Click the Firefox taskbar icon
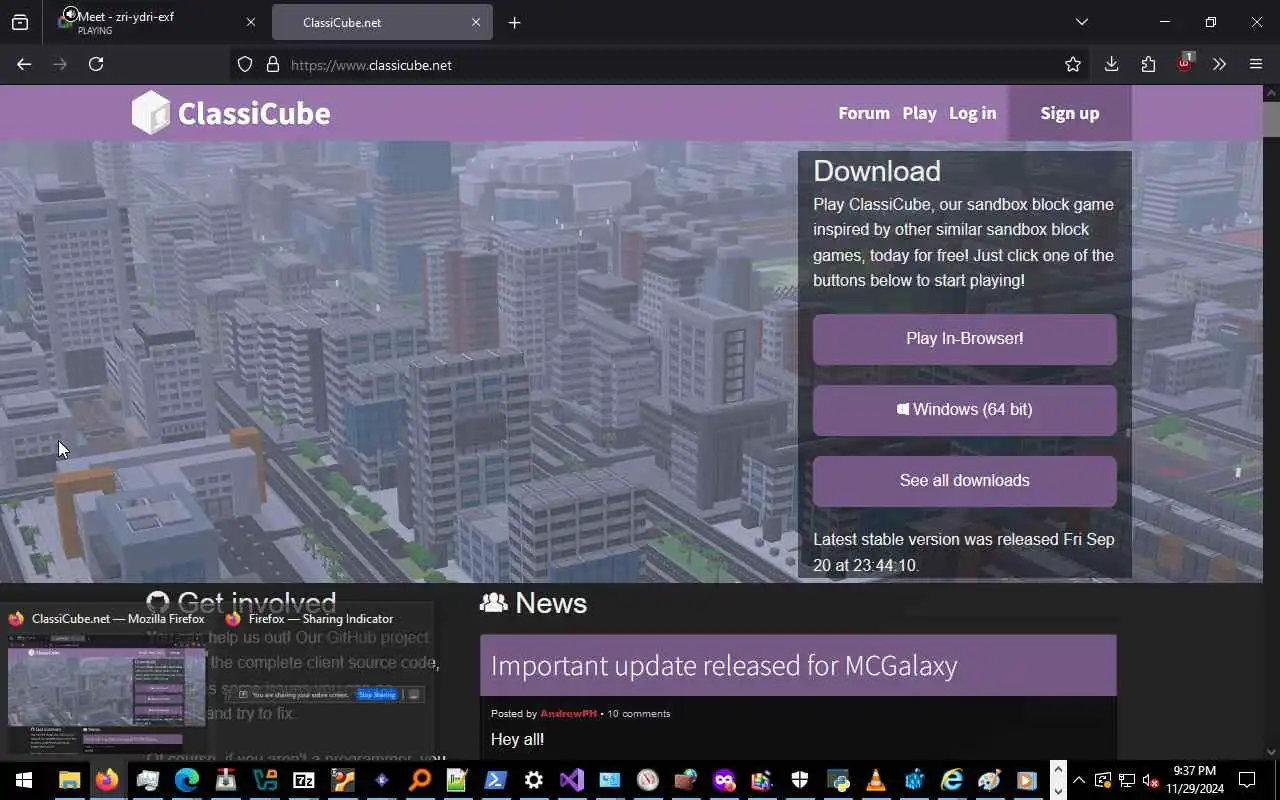 point(107,780)
